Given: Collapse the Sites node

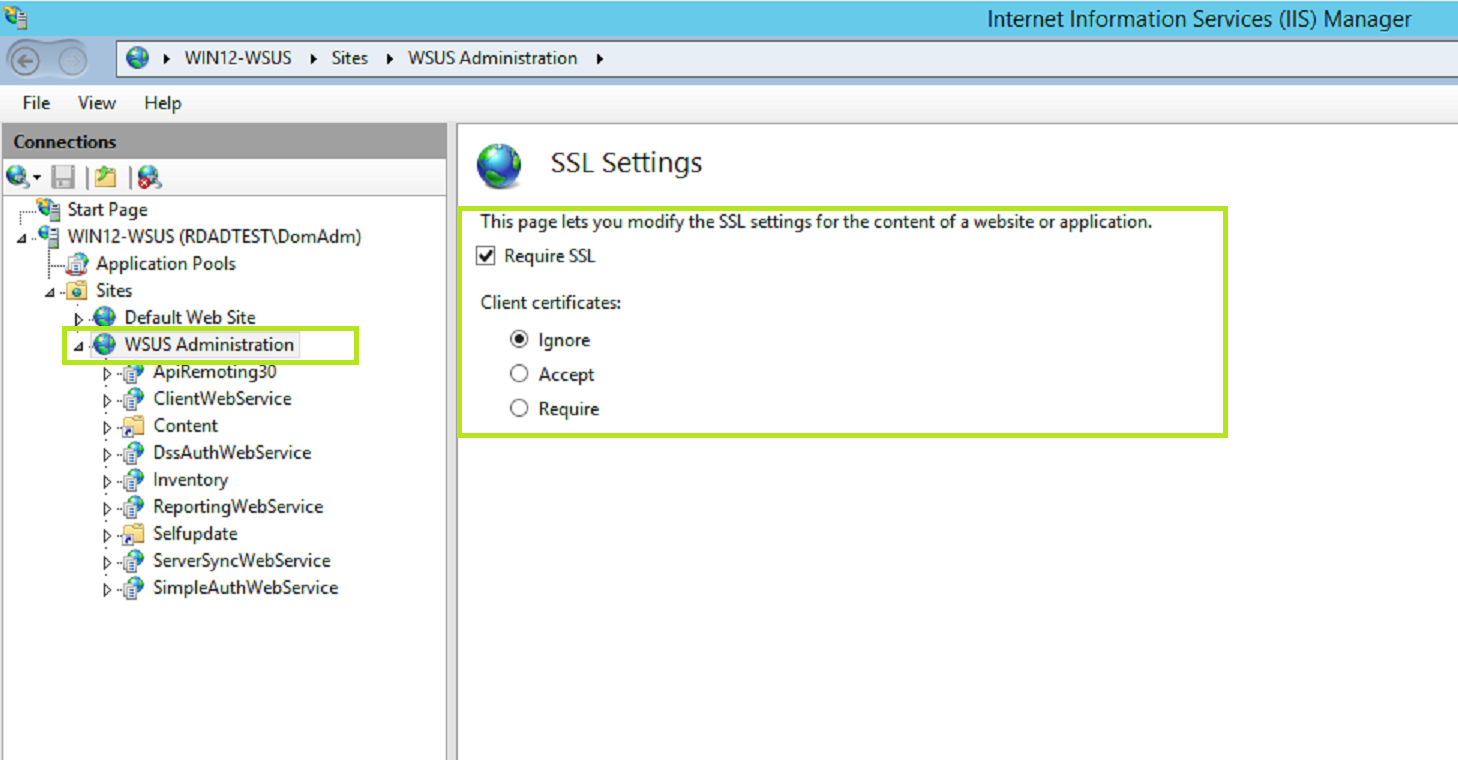Looking at the screenshot, I should click(x=50, y=293).
